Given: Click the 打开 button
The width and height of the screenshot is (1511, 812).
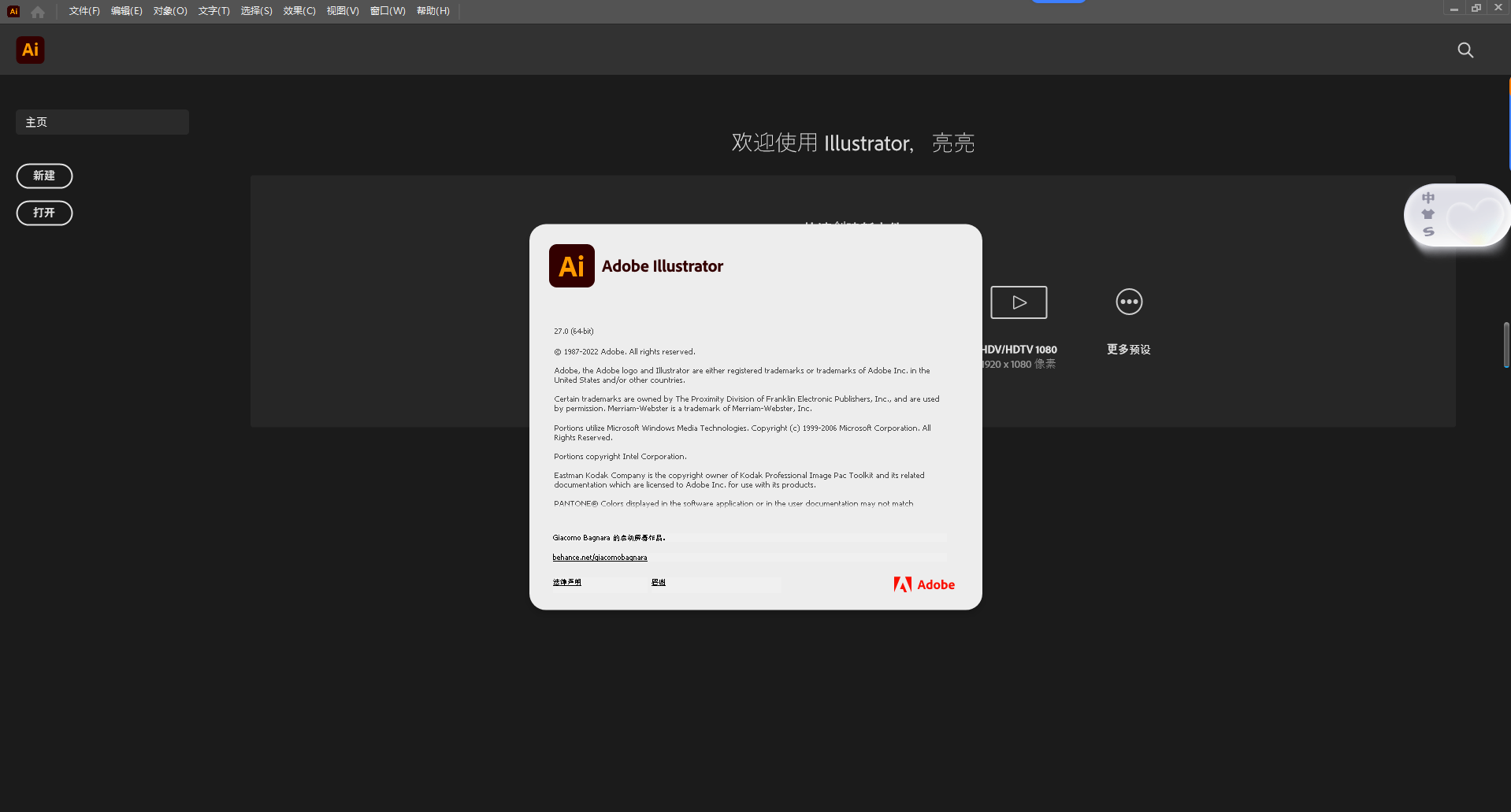Looking at the screenshot, I should pyautogui.click(x=44, y=213).
